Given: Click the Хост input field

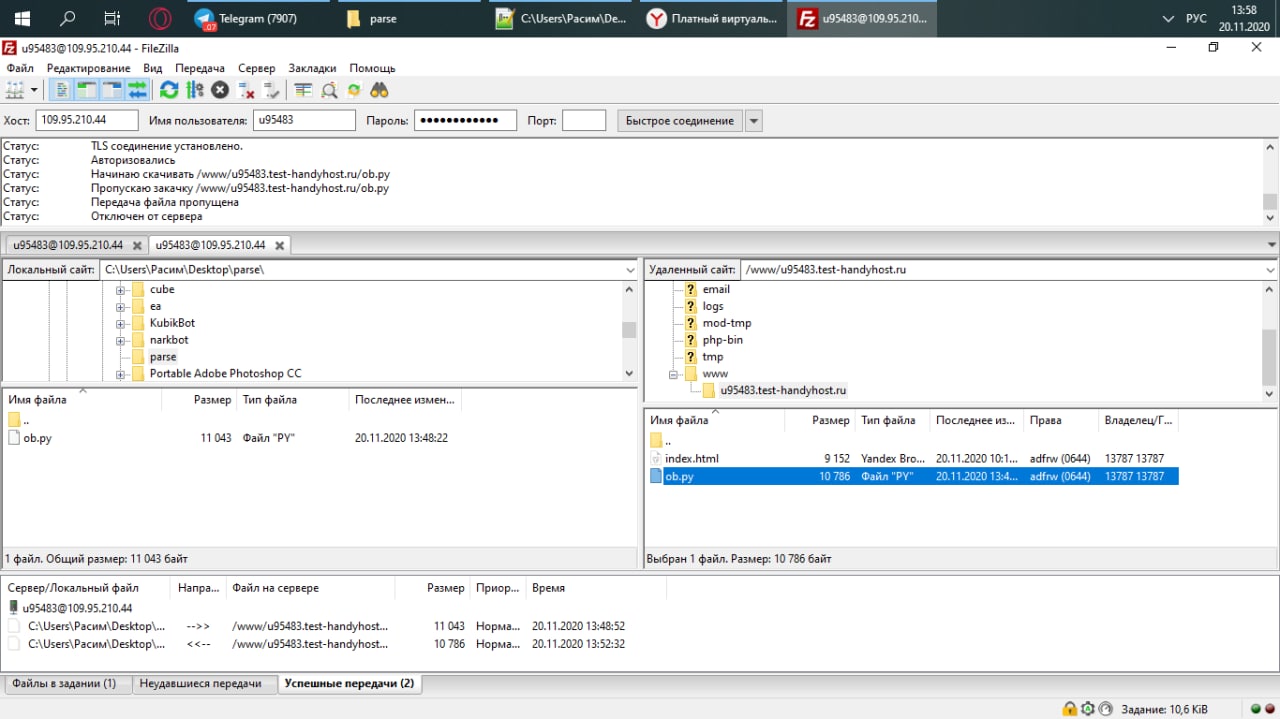Looking at the screenshot, I should pyautogui.click(x=87, y=121).
